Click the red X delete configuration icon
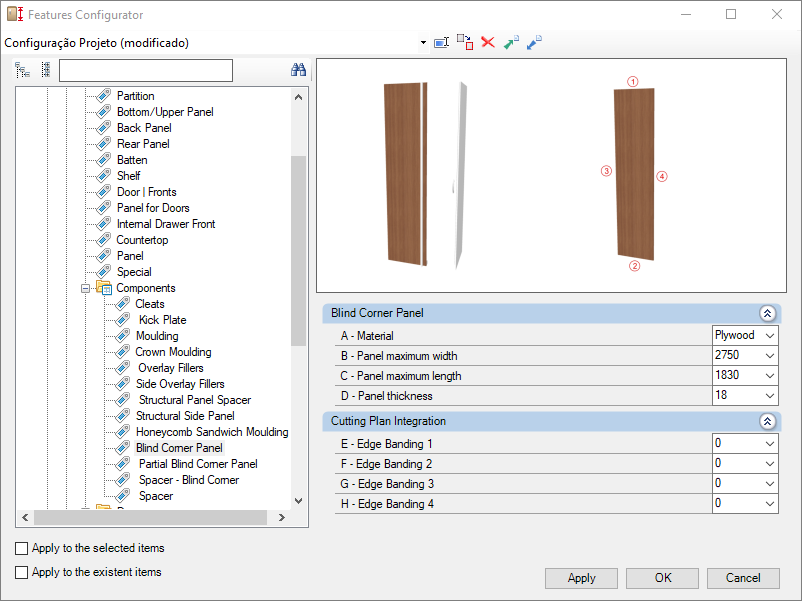802x601 pixels. click(488, 42)
